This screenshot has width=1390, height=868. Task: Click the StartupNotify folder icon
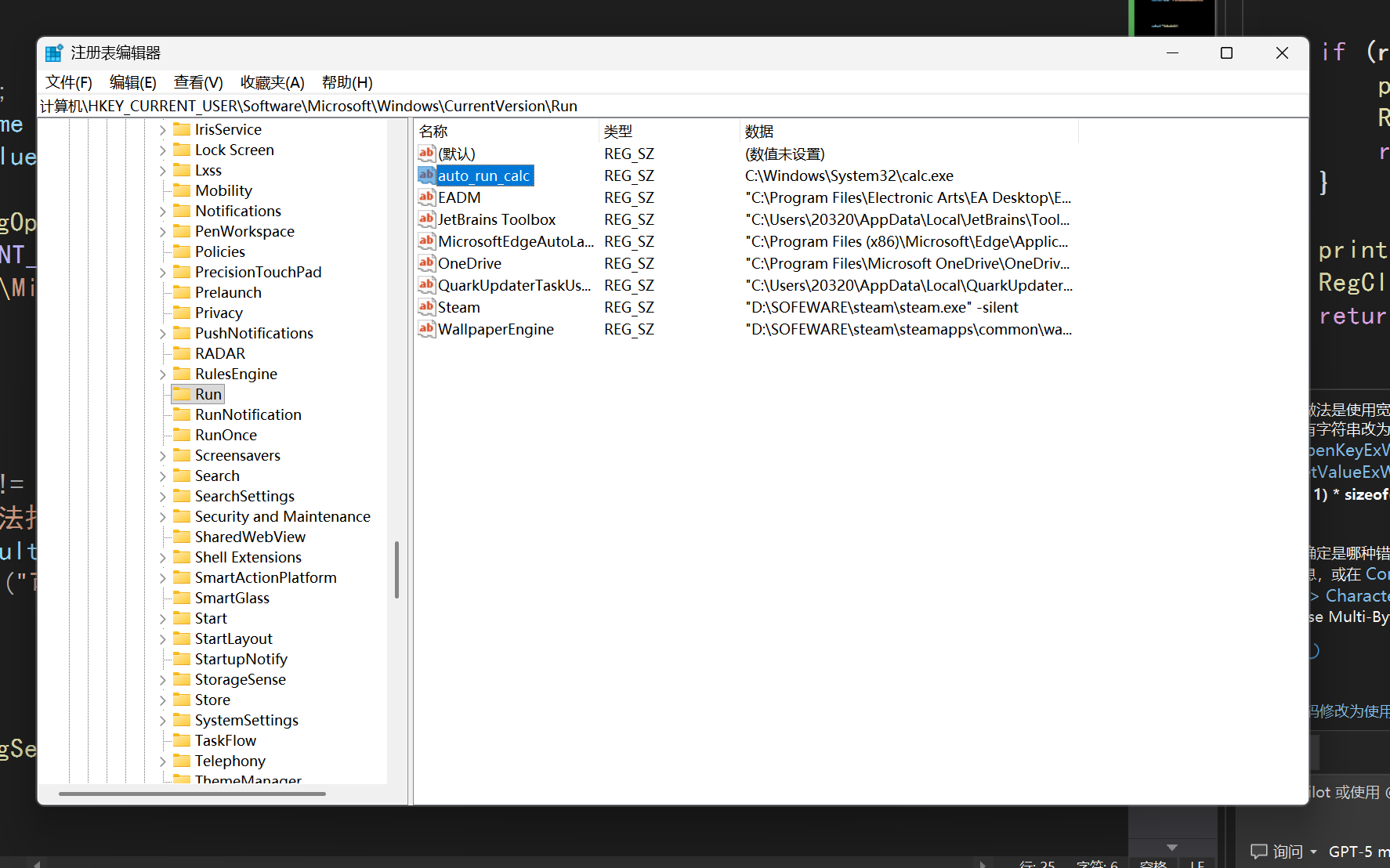pos(182,658)
